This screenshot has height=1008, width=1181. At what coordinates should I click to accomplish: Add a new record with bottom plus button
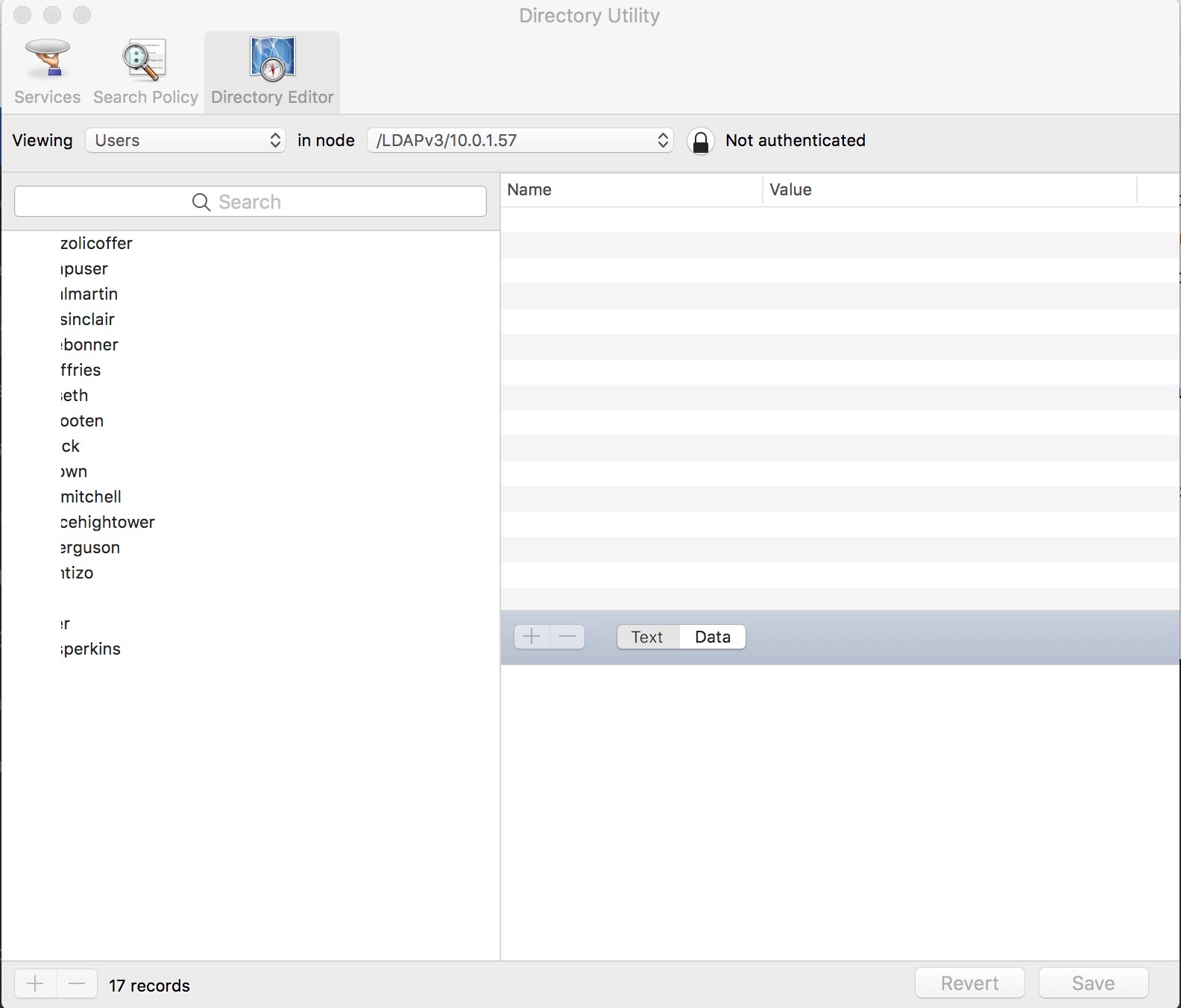35,984
